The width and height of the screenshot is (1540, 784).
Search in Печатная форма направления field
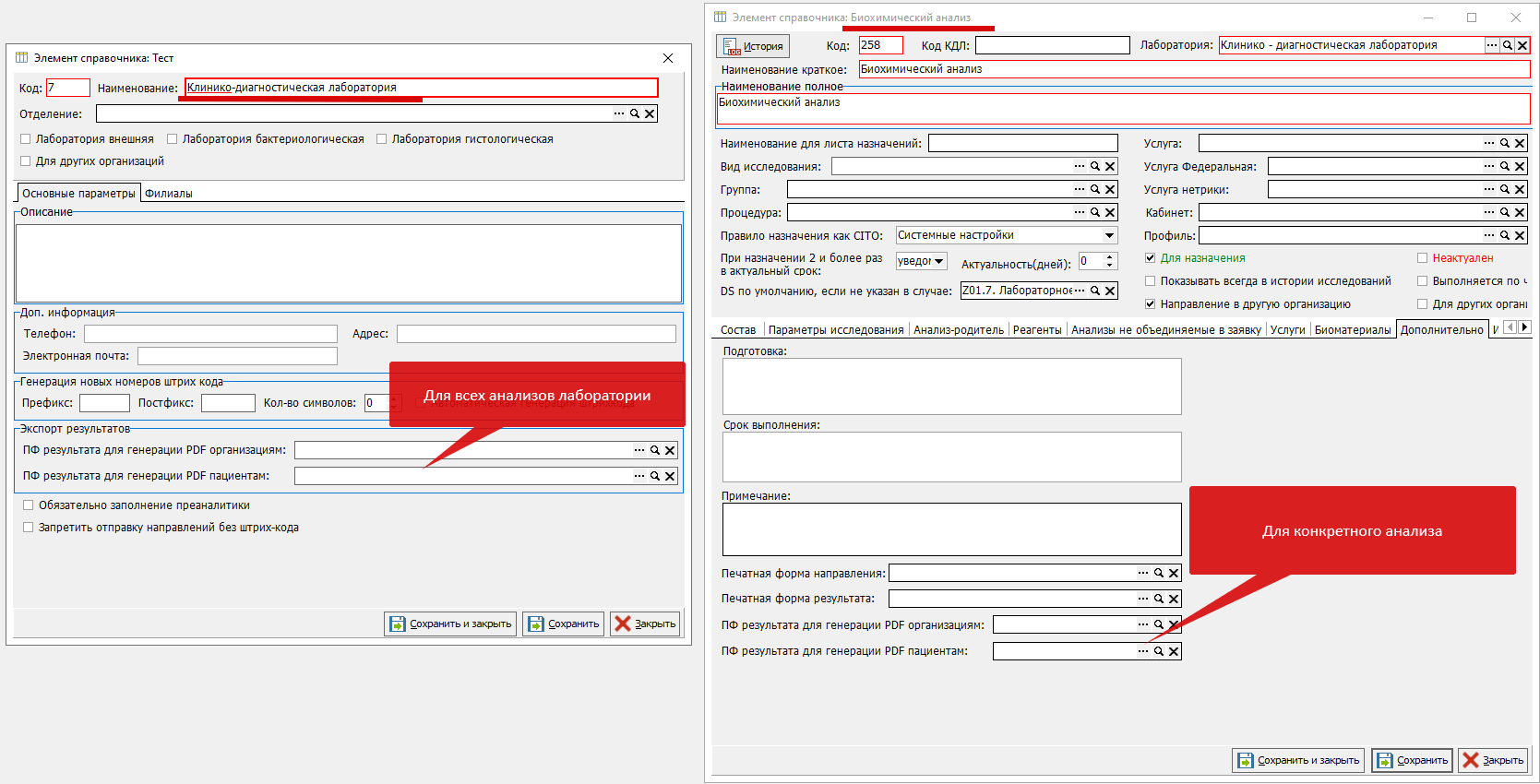pyautogui.click(x=1159, y=573)
